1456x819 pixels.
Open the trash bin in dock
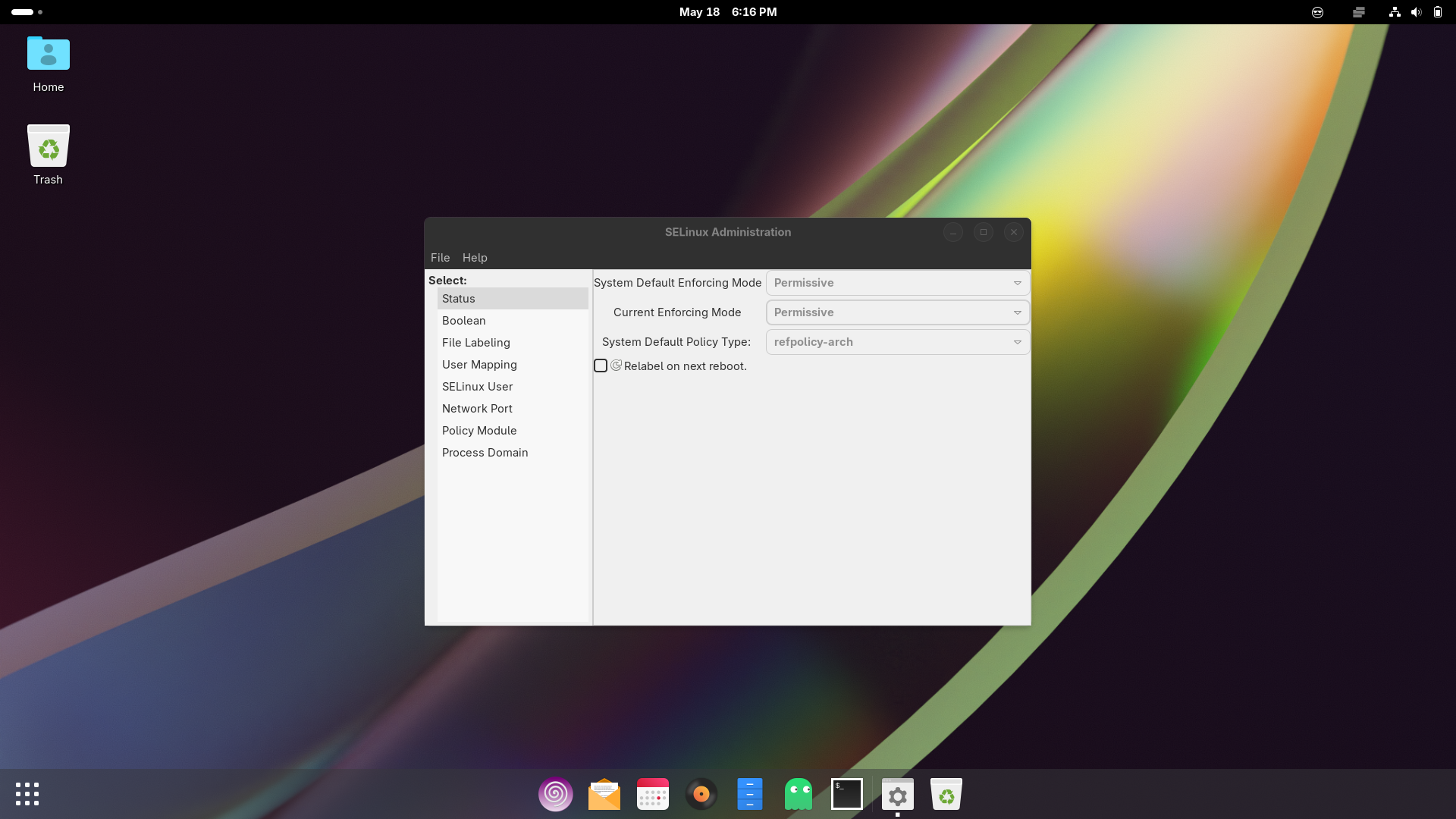946,794
